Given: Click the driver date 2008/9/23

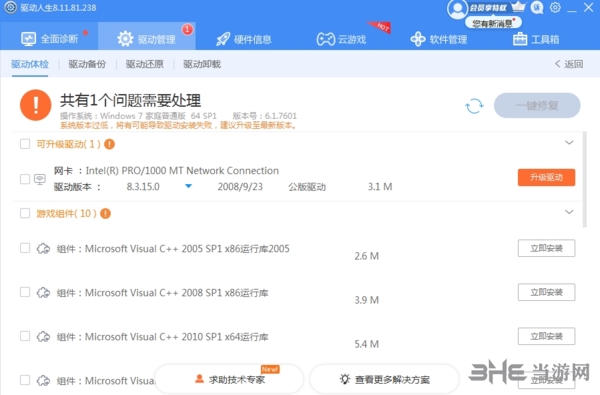Looking at the screenshot, I should point(240,187).
